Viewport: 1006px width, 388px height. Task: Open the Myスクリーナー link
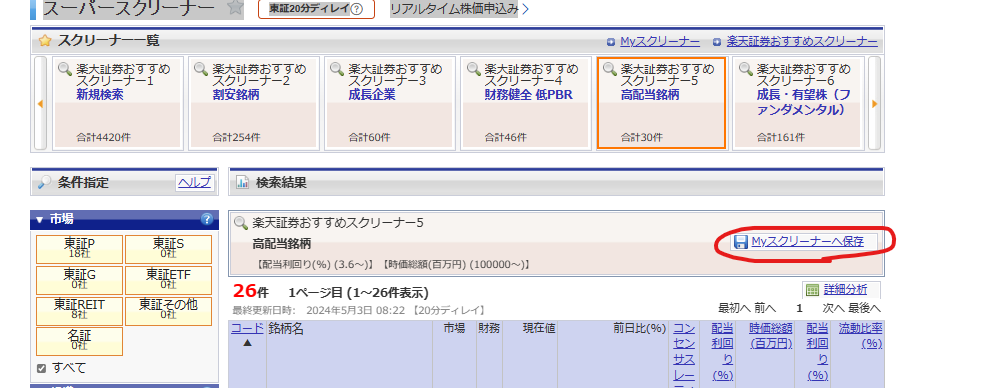click(x=660, y=42)
